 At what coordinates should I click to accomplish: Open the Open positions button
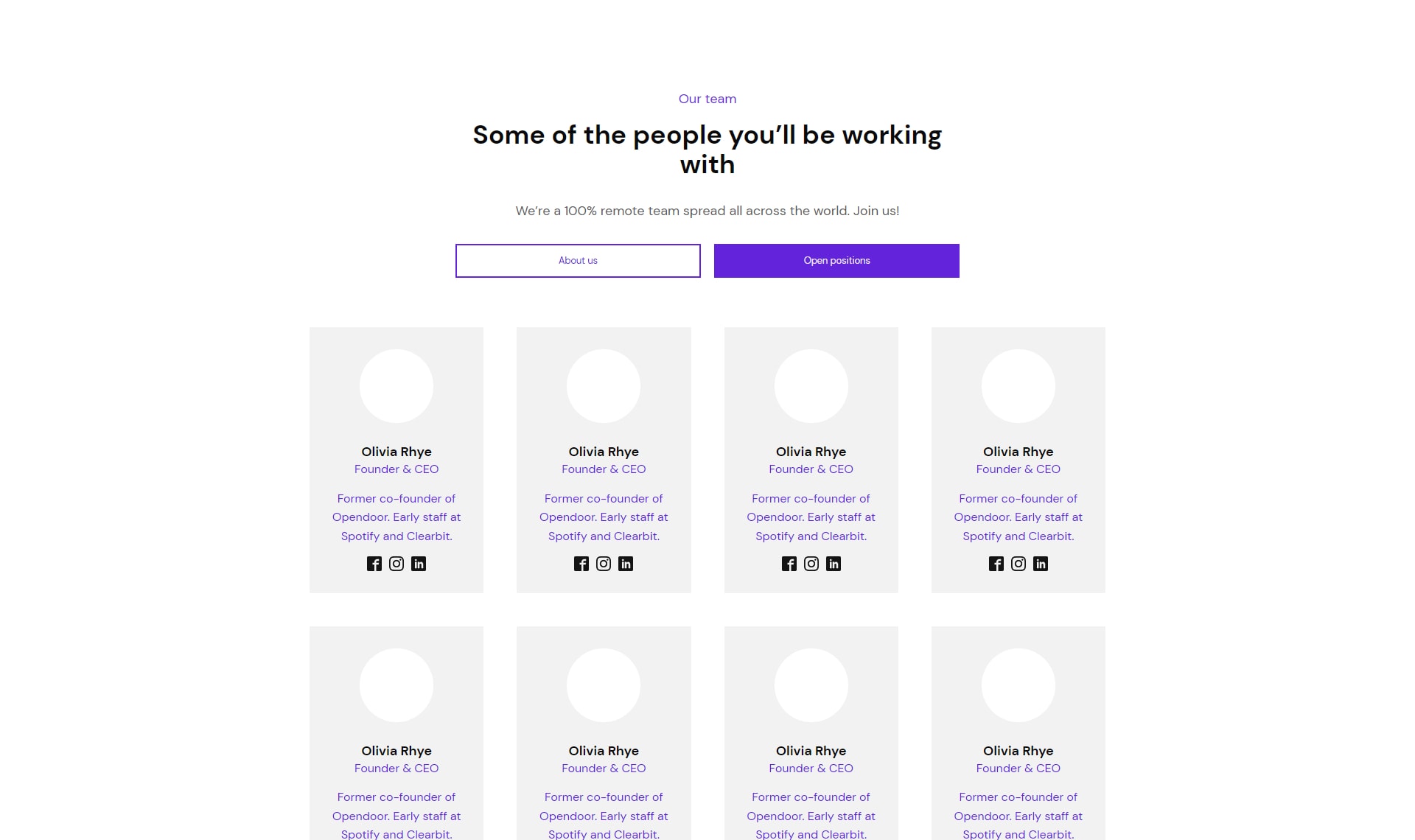[836, 261]
